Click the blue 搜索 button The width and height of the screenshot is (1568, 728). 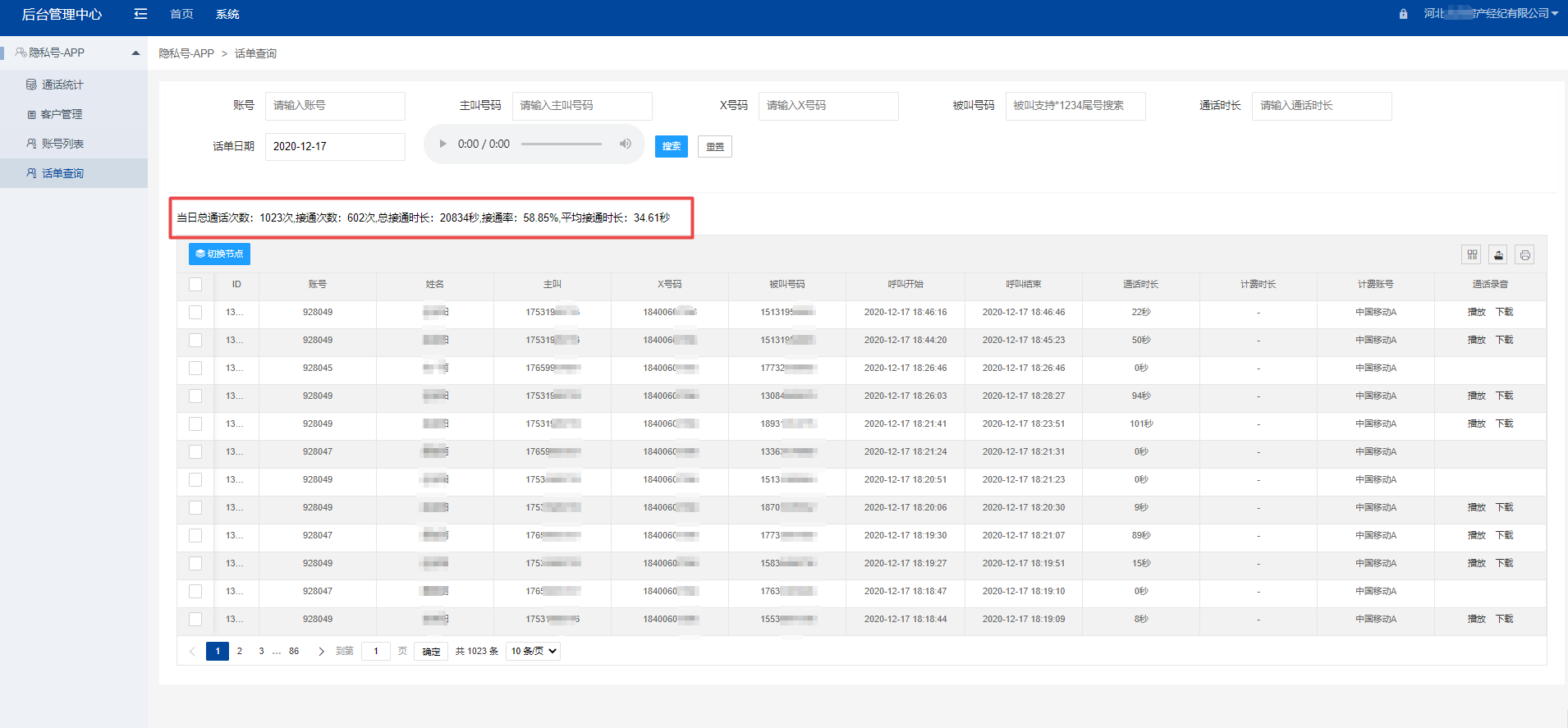coord(671,147)
